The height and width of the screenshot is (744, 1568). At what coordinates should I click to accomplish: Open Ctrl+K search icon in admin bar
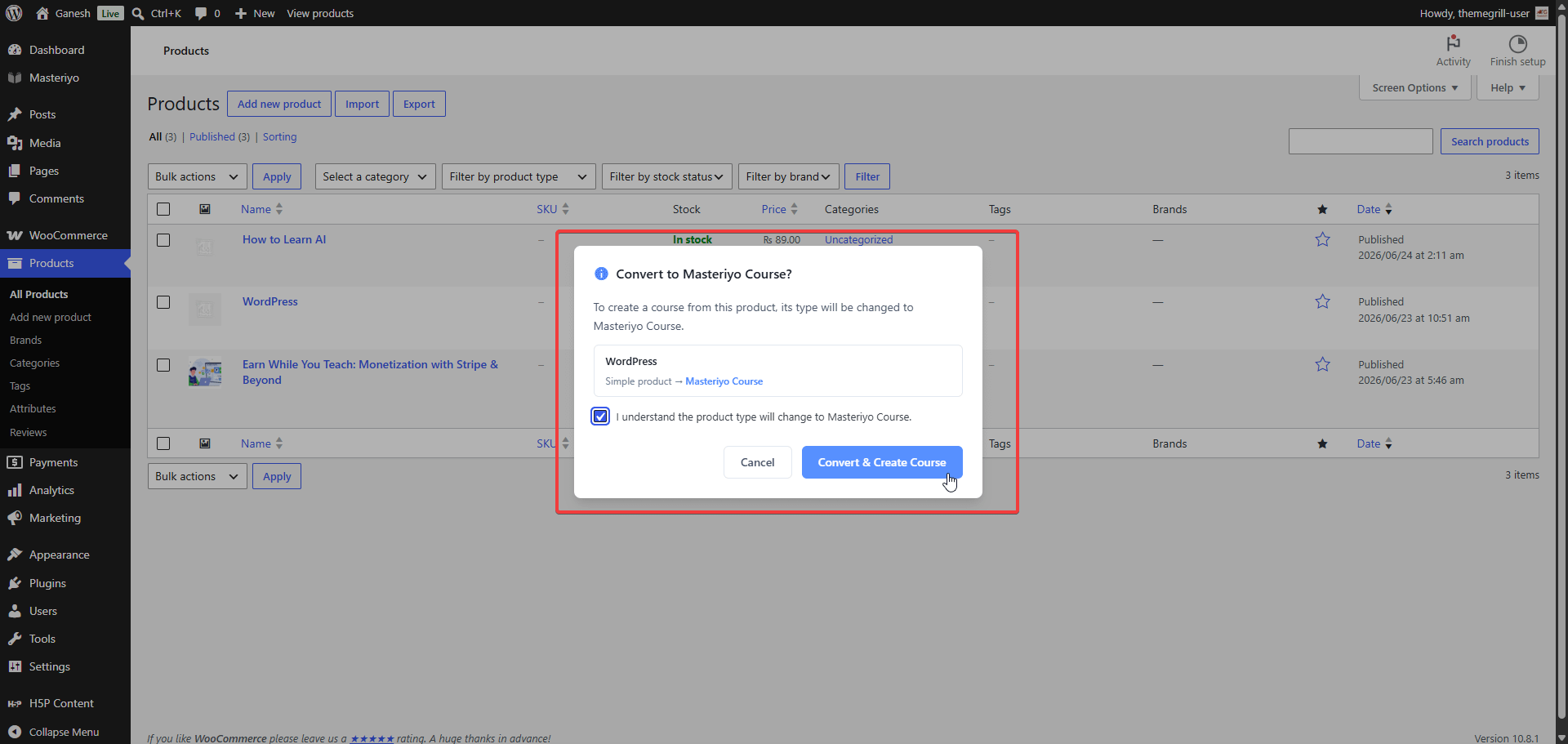point(138,13)
